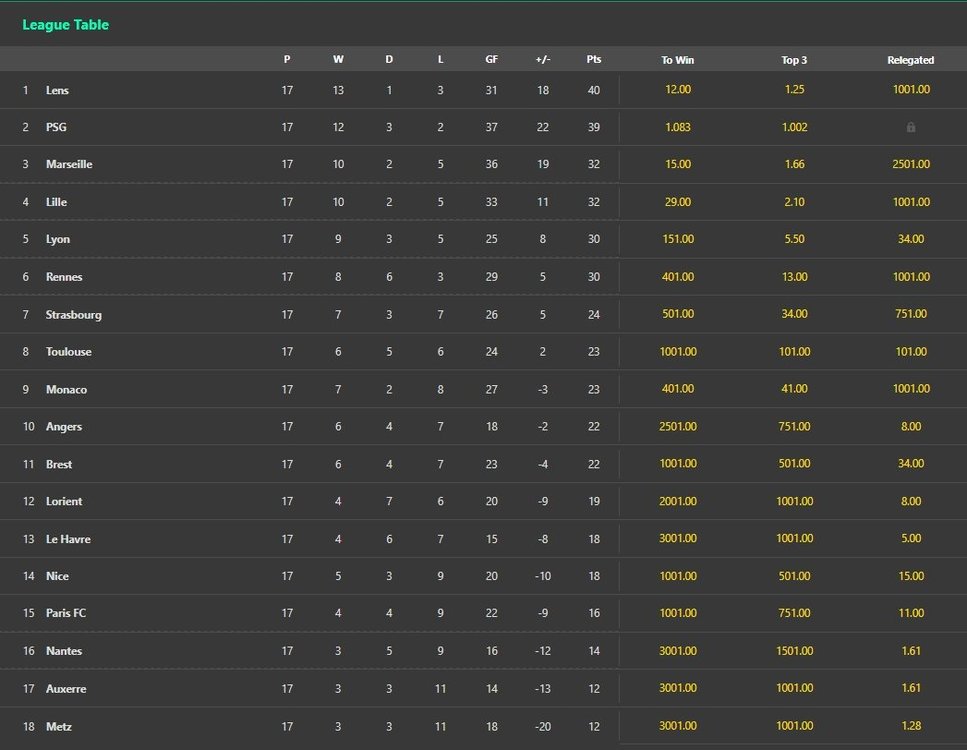Select Nice Relegated odds 15.00

[x=910, y=576]
